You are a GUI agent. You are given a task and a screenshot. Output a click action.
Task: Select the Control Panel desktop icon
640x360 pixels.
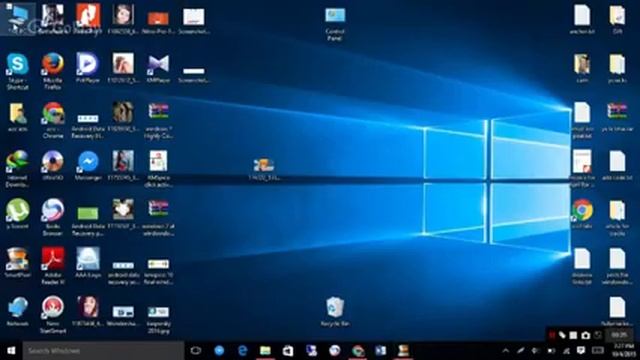coord(335,24)
